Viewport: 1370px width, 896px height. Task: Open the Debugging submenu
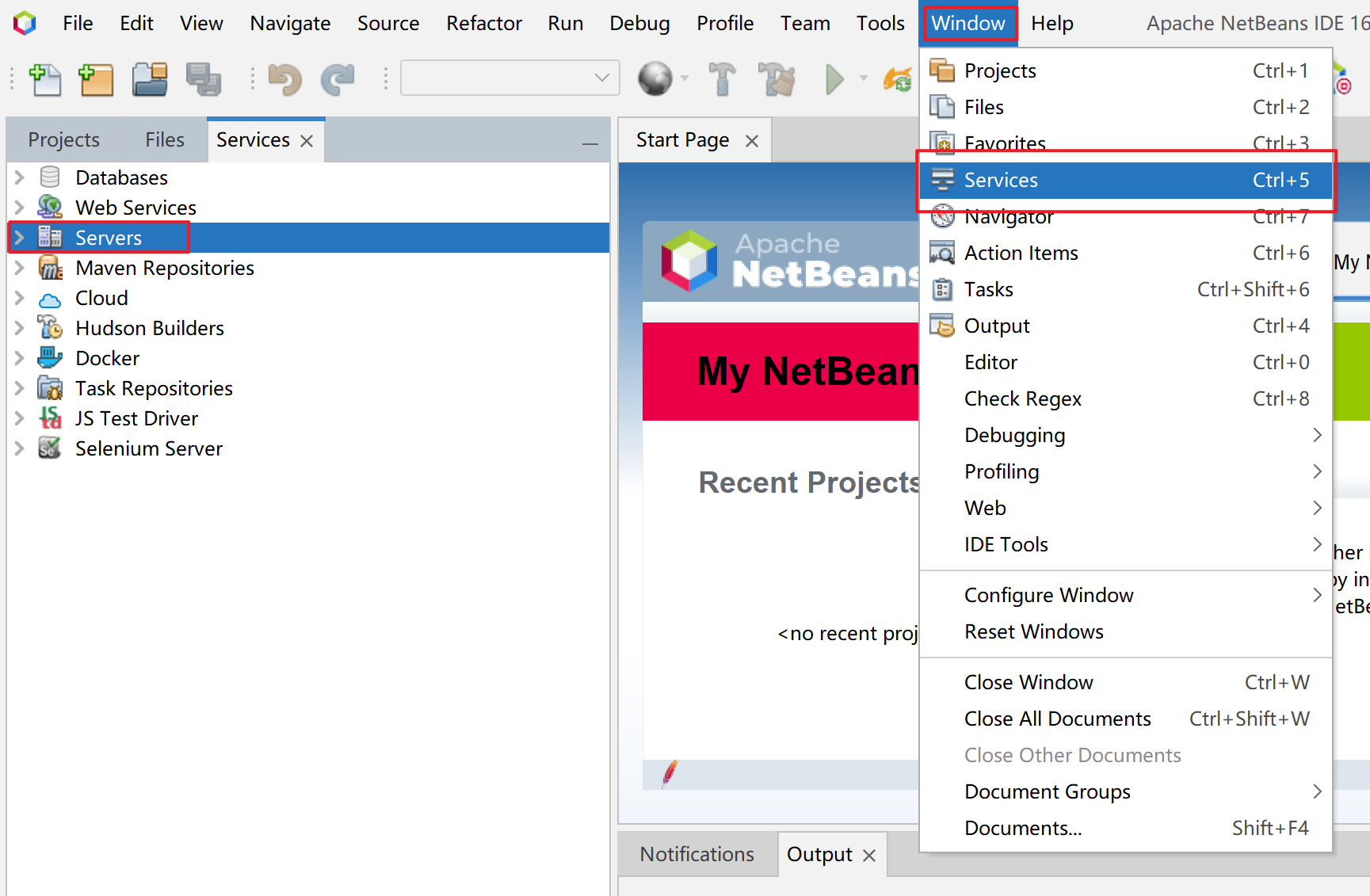point(1125,435)
